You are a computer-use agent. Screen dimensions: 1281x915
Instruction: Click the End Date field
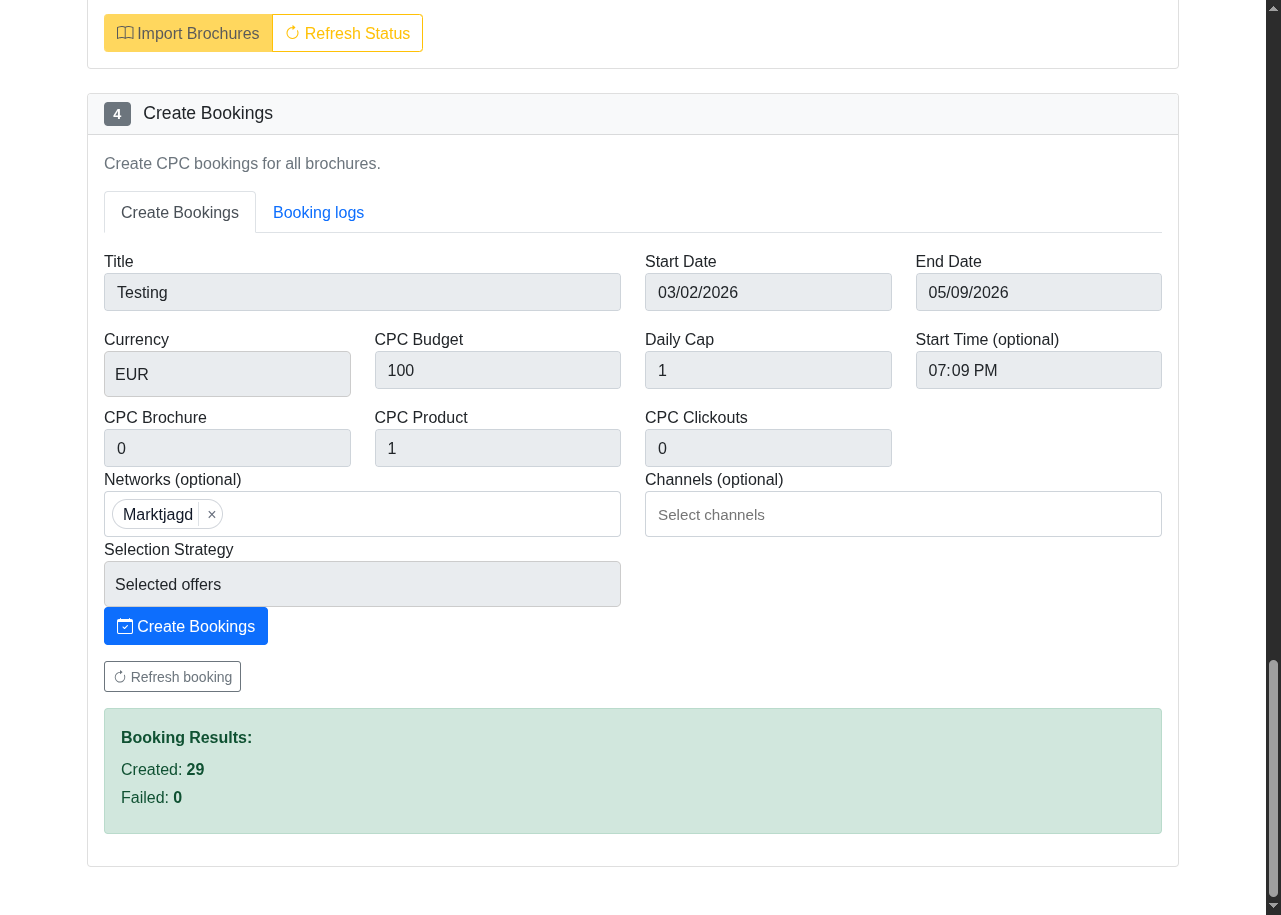point(1038,292)
